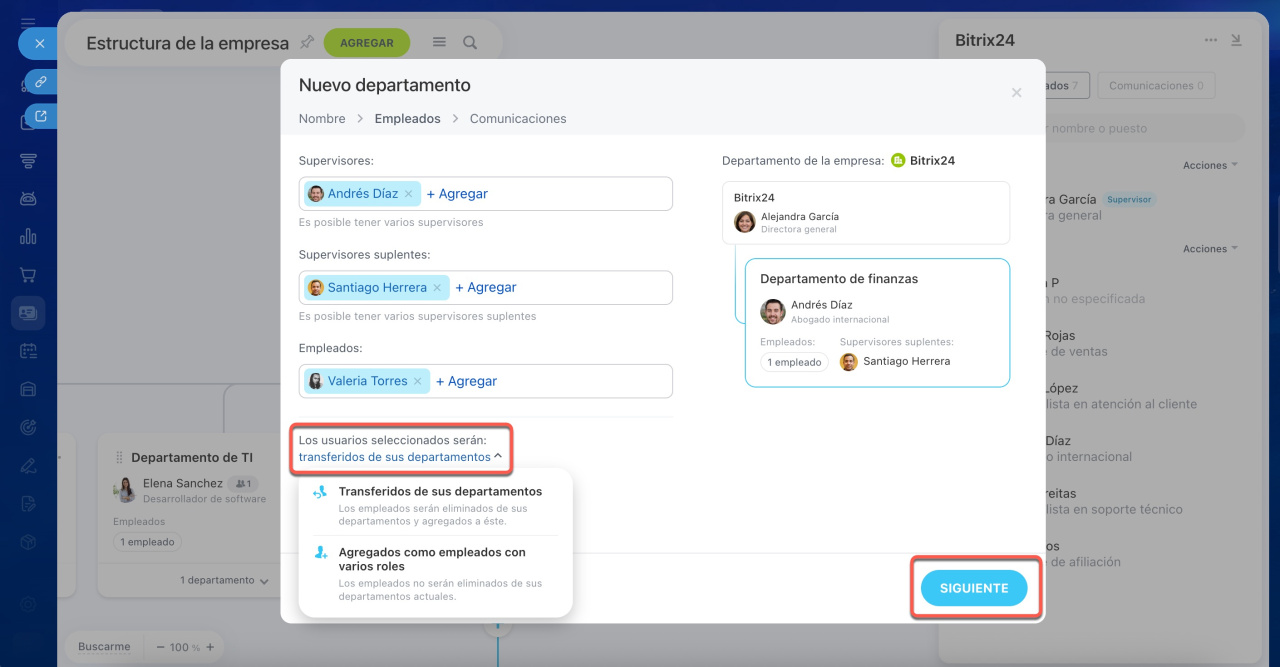Expand the 1 departamento chevron under TI
The width and height of the screenshot is (1280, 667).
(x=264, y=581)
